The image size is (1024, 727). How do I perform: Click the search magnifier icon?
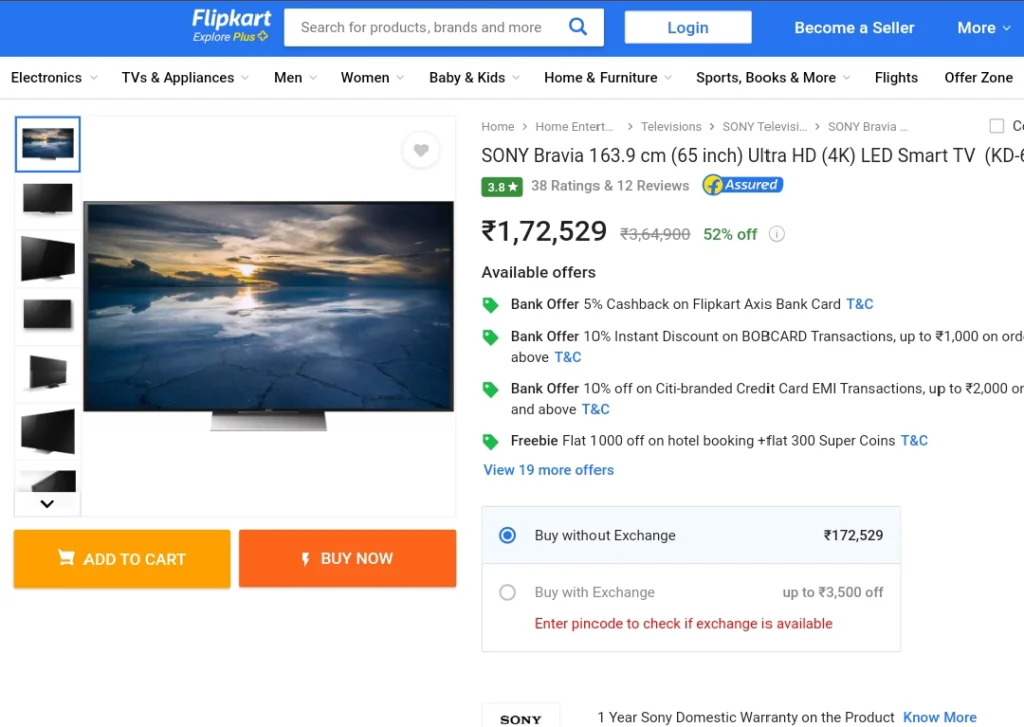point(577,27)
